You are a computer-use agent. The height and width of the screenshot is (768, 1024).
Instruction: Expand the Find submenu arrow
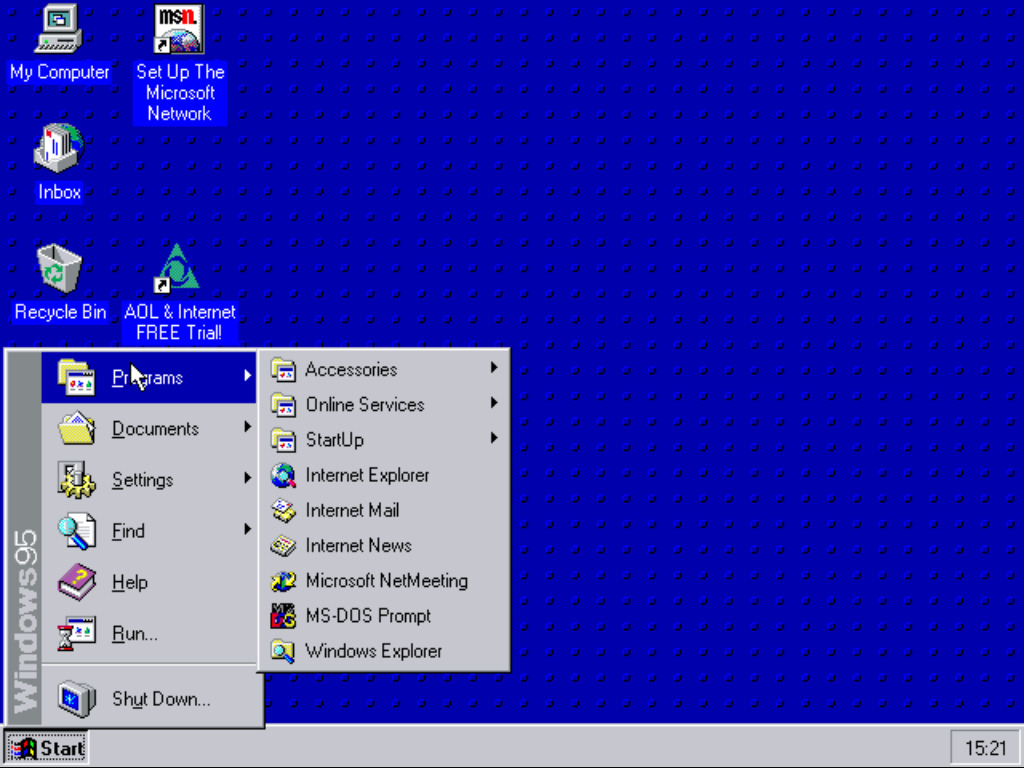[x=248, y=529]
